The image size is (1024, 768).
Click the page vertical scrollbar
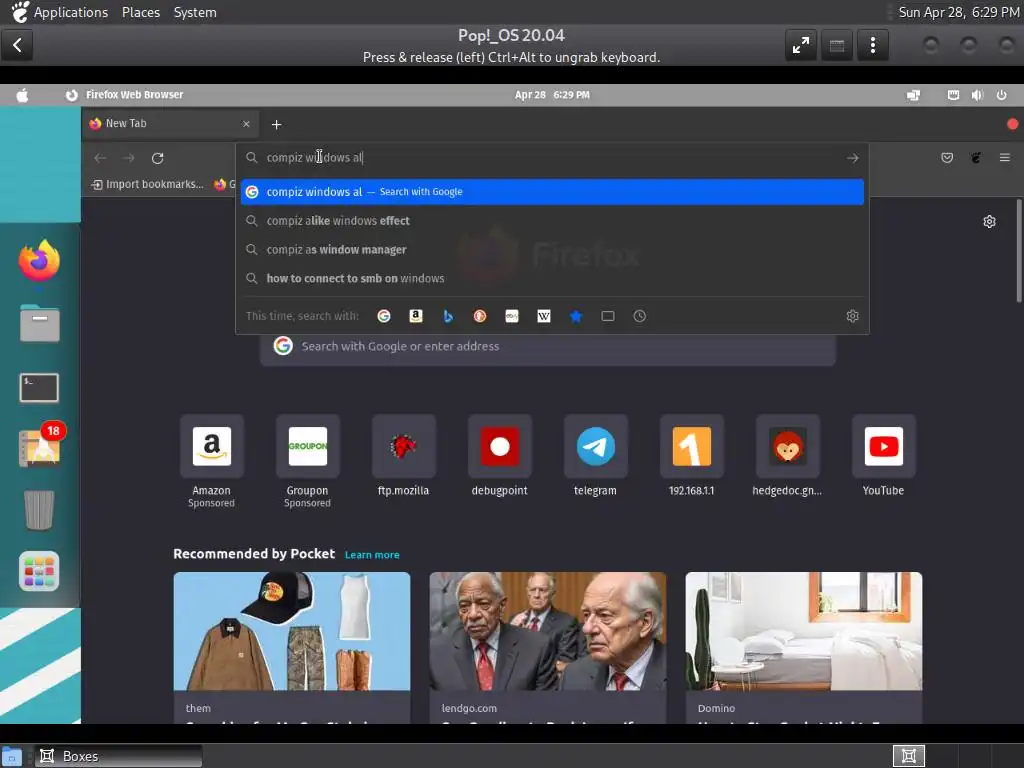(1019, 251)
